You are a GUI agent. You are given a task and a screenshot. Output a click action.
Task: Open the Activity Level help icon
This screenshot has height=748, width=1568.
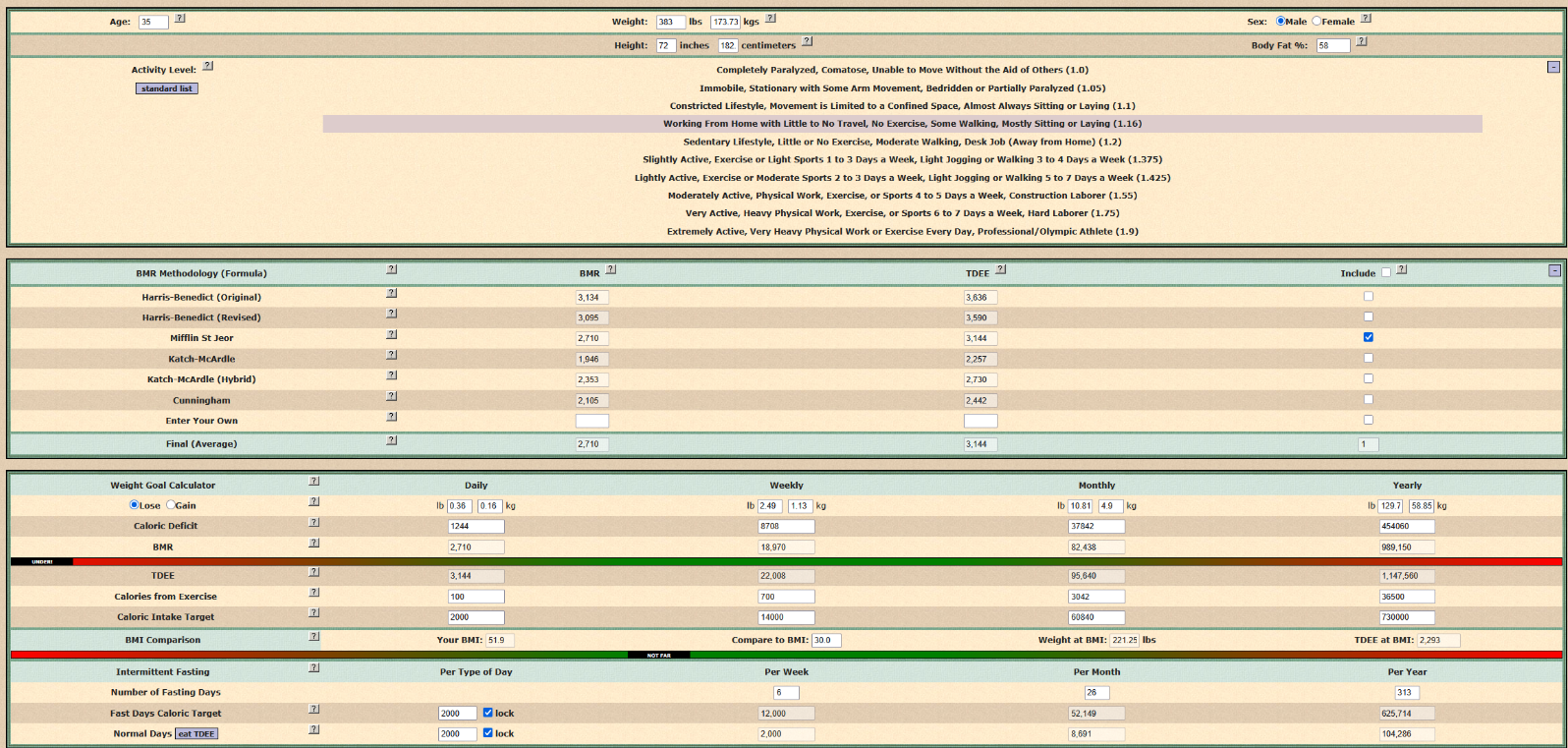[207, 66]
